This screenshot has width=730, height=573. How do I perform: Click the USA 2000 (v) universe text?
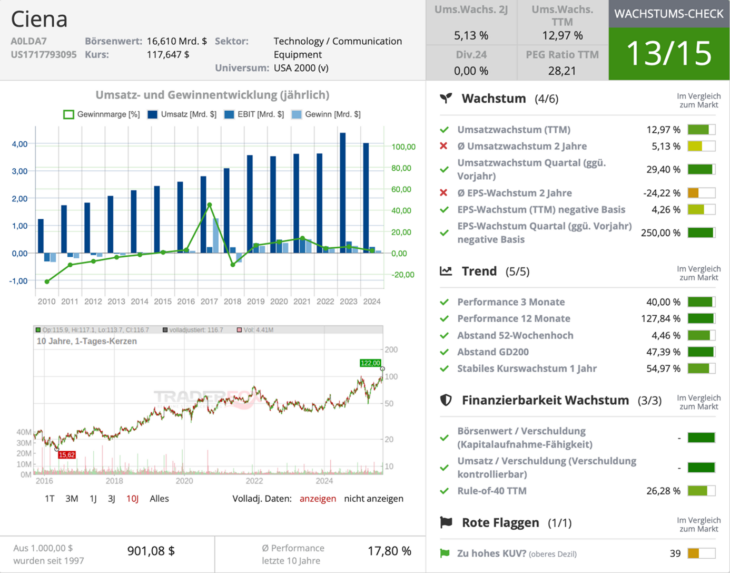(x=301, y=68)
